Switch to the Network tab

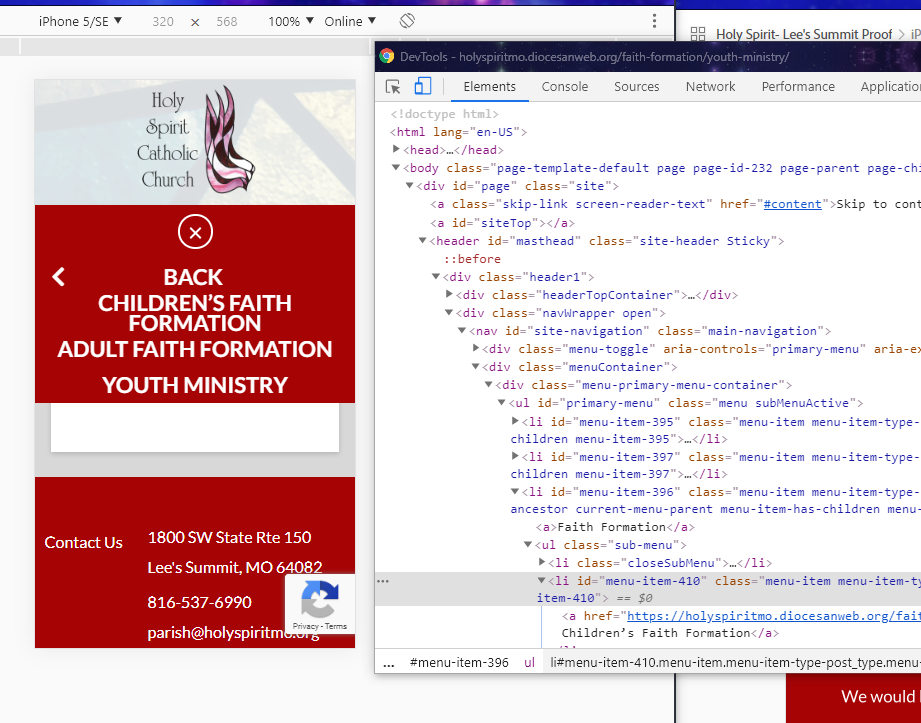click(710, 87)
